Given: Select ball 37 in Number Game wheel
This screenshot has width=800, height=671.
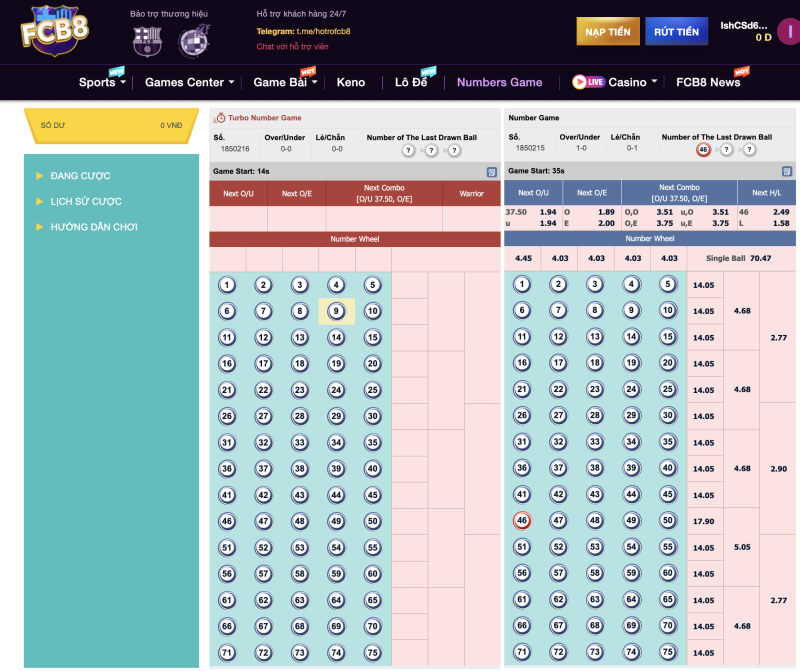Looking at the screenshot, I should pyautogui.click(x=559, y=468).
